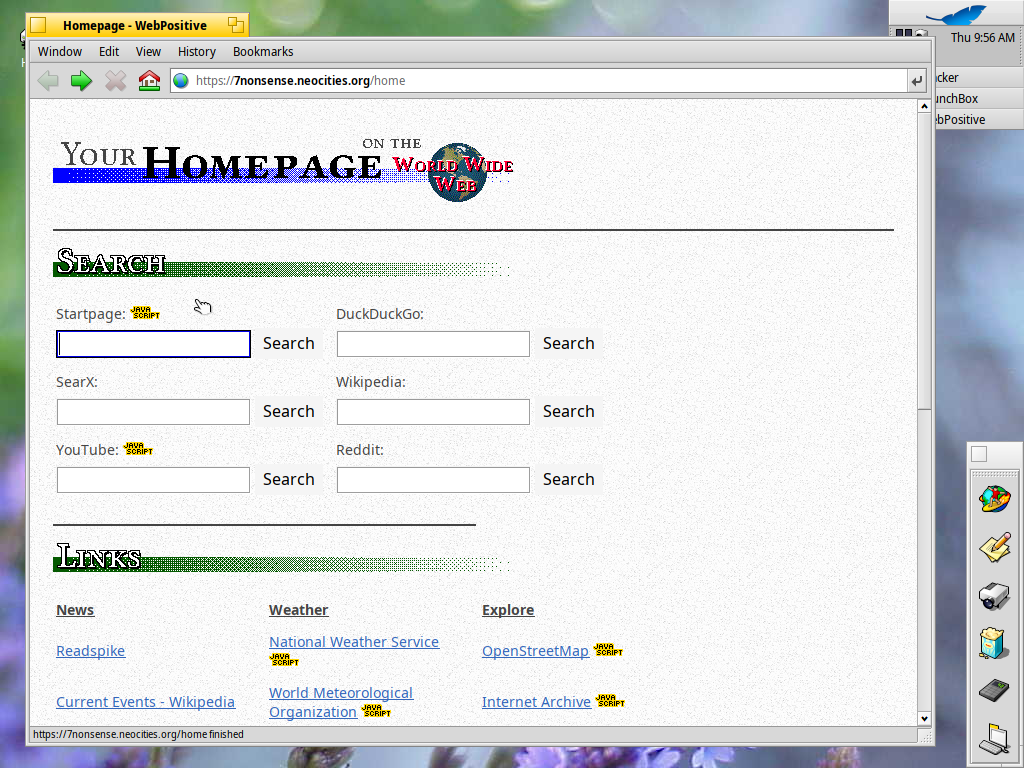Focus the URL address field

(540, 81)
